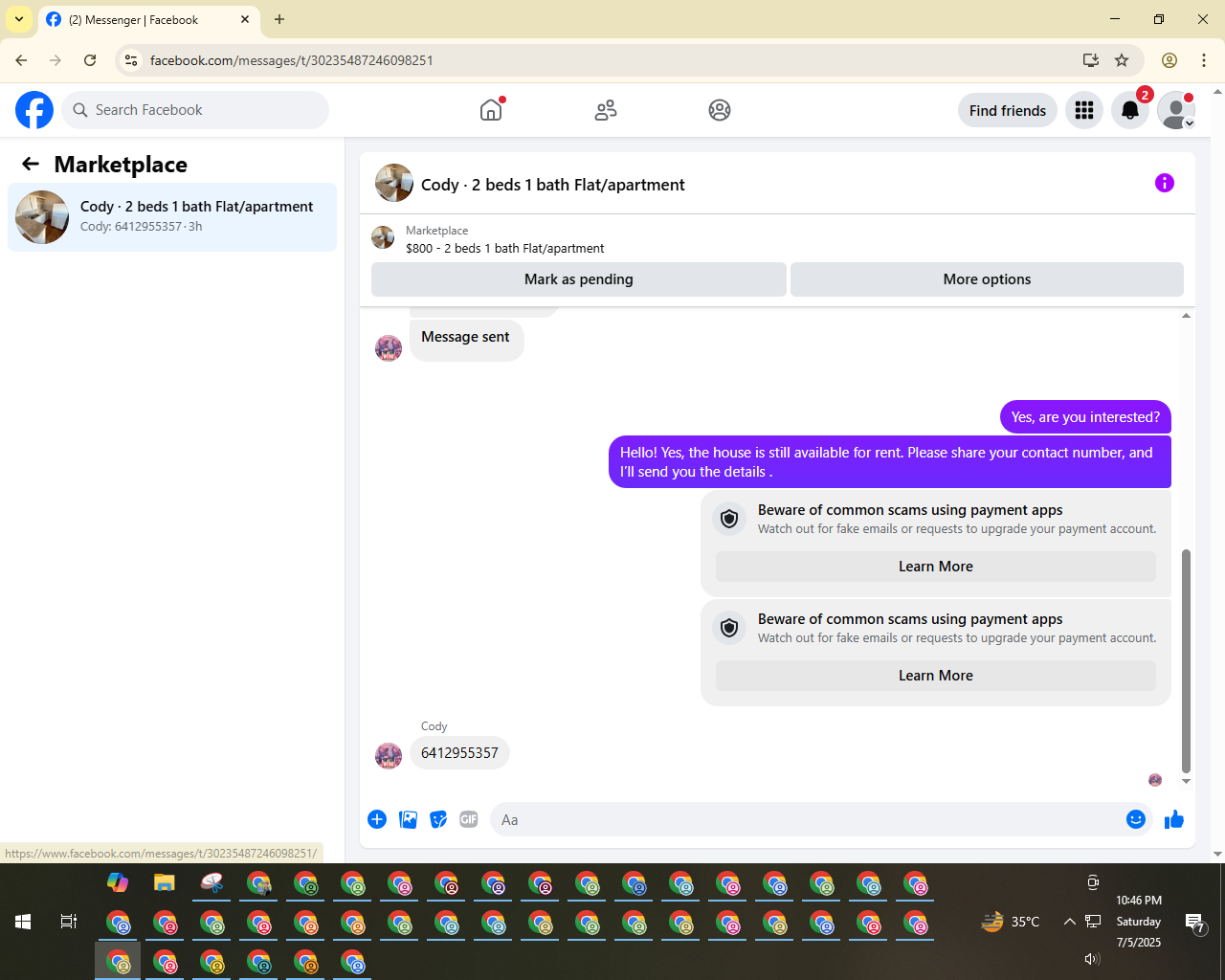The image size is (1225, 980).
Task: View site information icon in address bar
Action: [131, 60]
